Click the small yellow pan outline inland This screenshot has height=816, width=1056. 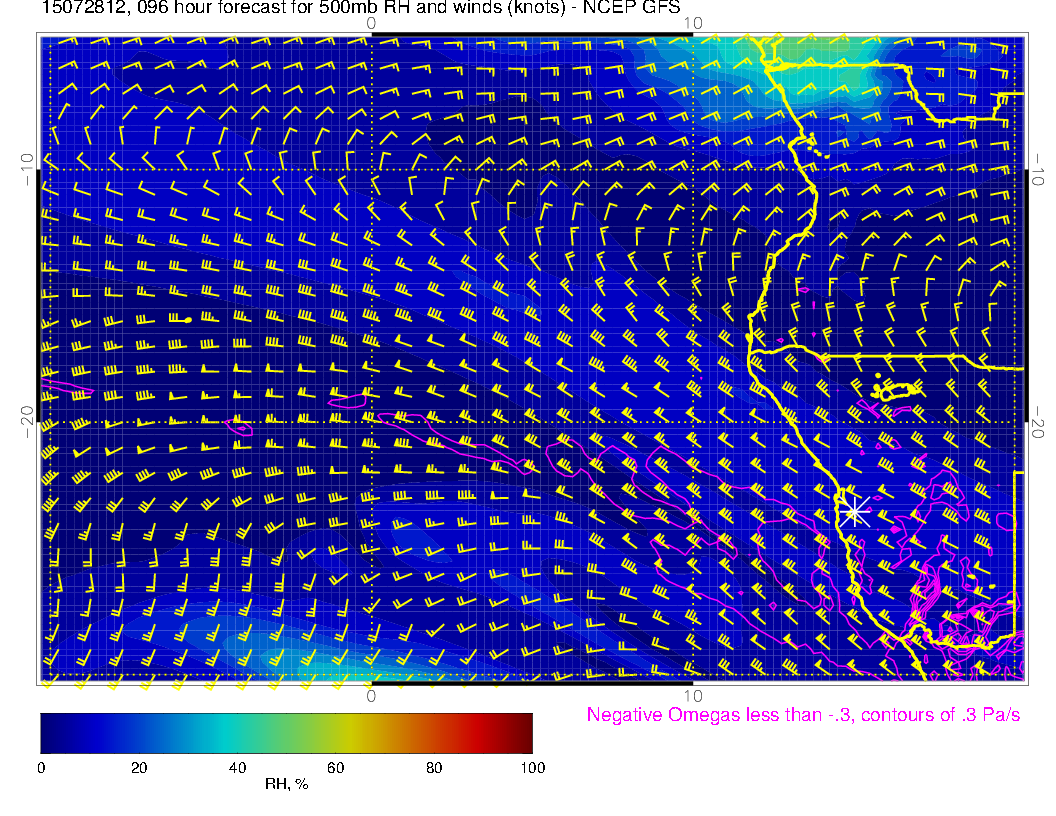click(897, 390)
